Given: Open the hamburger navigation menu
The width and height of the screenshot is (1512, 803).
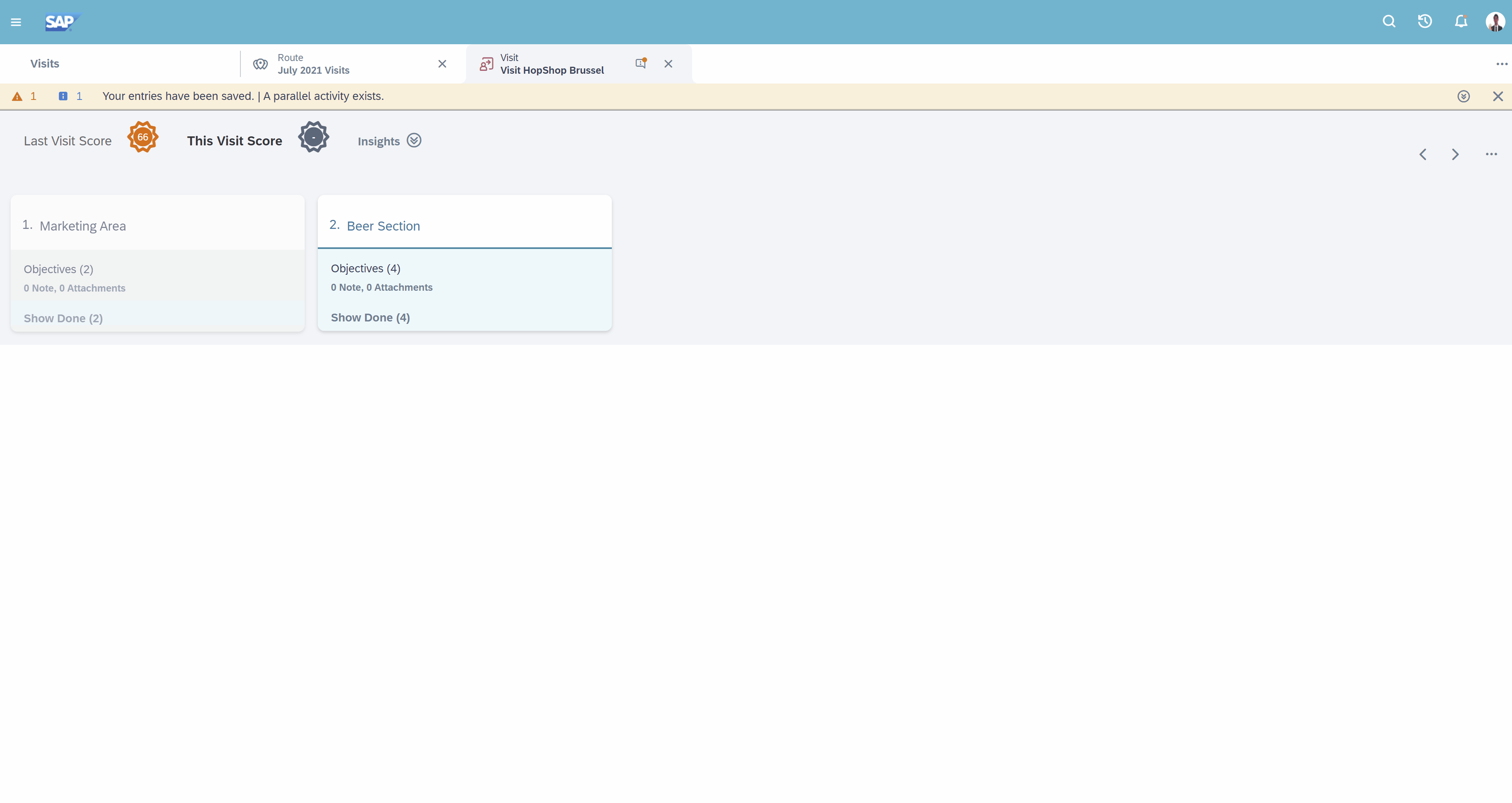Looking at the screenshot, I should pyautogui.click(x=16, y=22).
